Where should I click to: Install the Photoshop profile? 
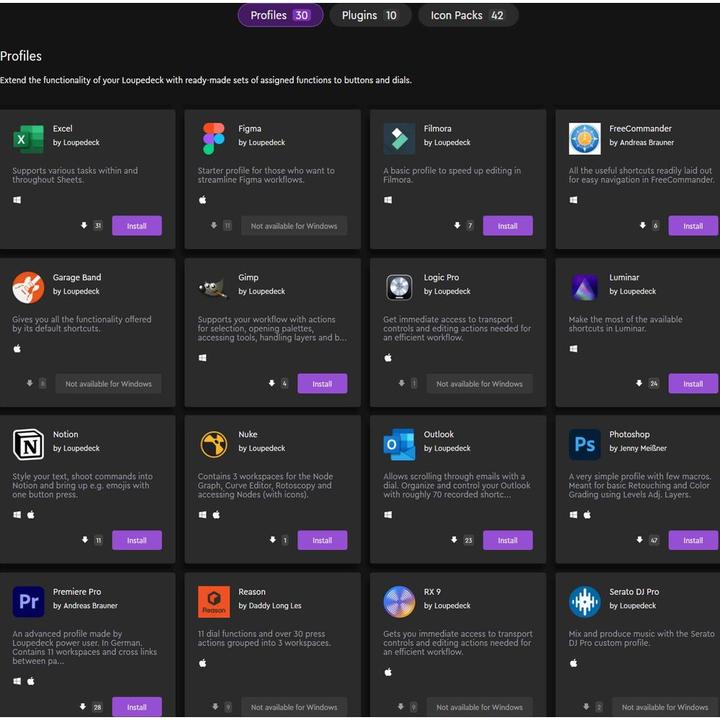[693, 540]
